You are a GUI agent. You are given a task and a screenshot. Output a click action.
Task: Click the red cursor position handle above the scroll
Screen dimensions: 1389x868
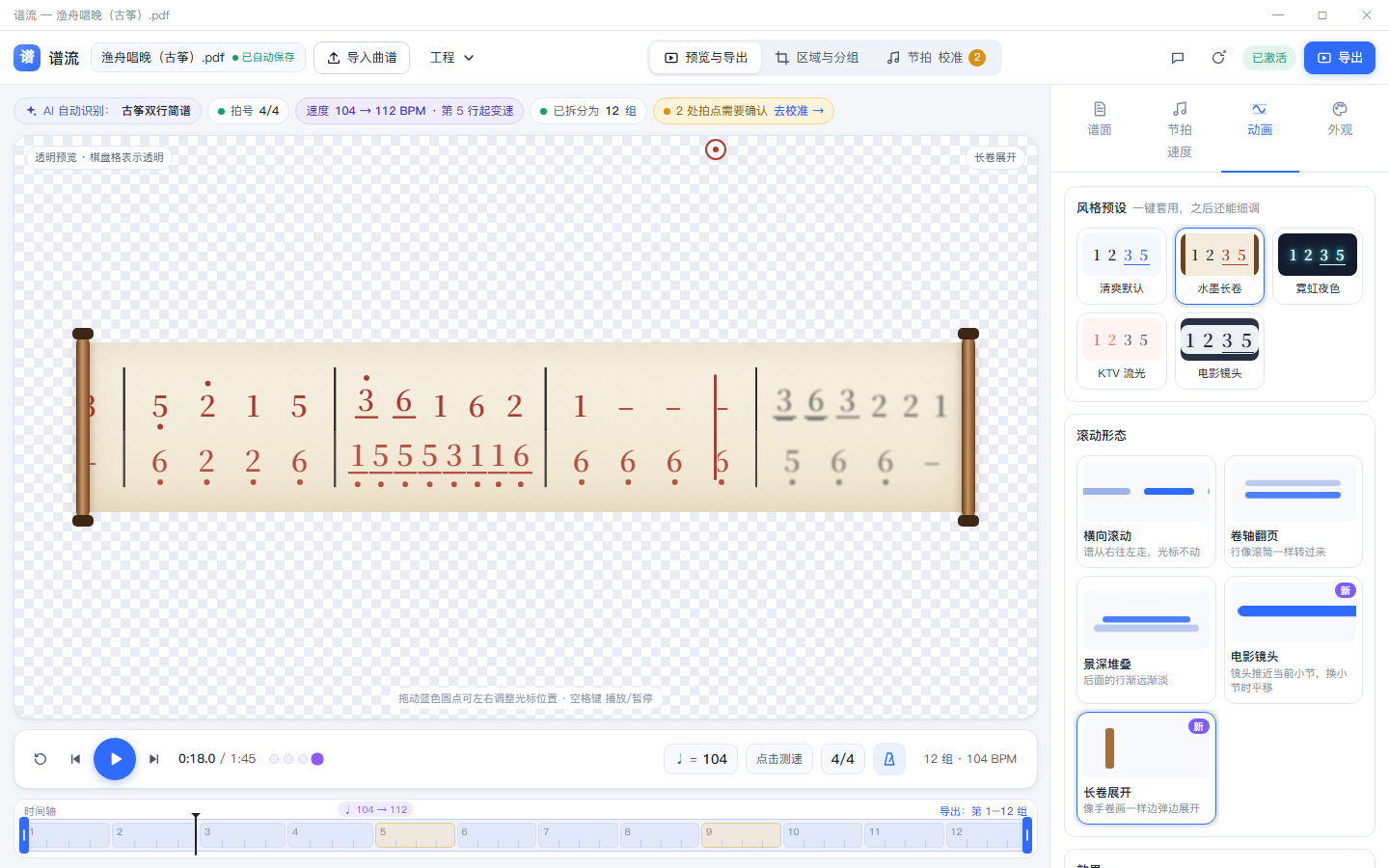pyautogui.click(x=715, y=149)
